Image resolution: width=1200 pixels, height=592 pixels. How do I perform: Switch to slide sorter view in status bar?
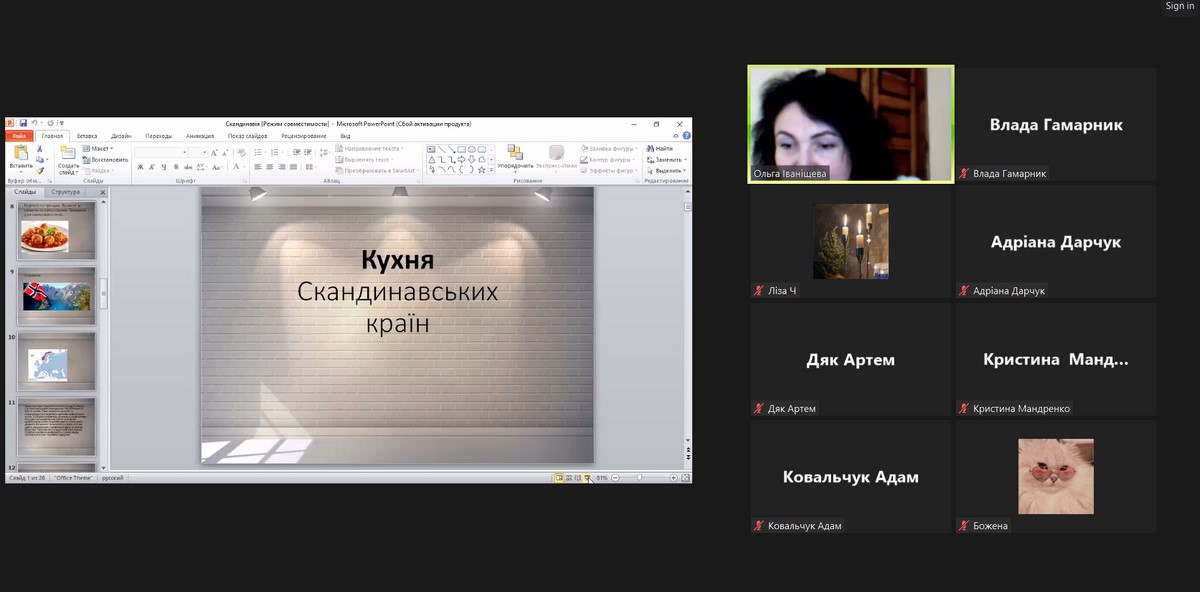pyautogui.click(x=568, y=478)
